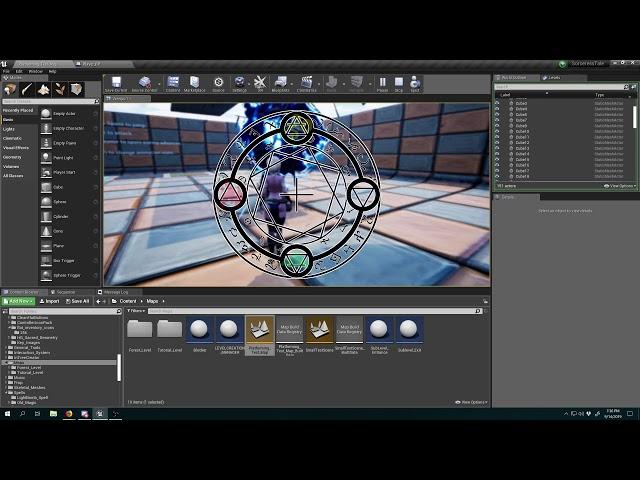Stop the play session
The image size is (640, 480).
click(399, 83)
